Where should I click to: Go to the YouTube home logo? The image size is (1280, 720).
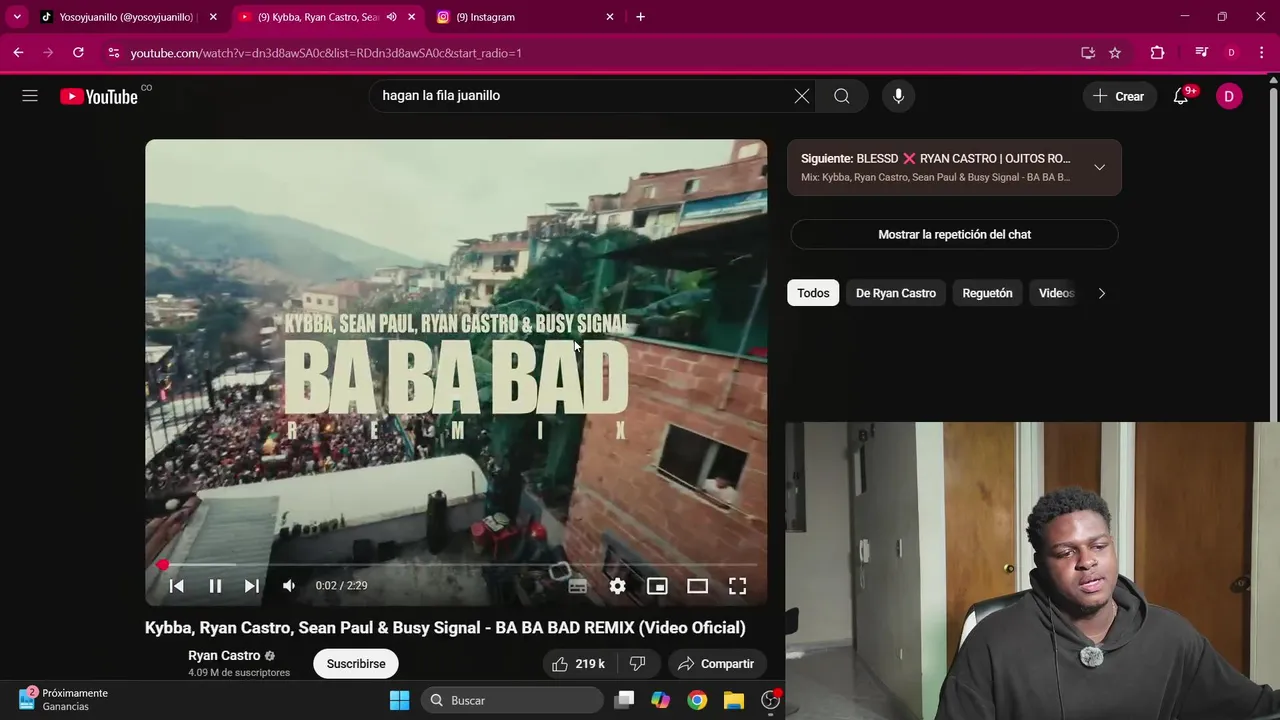click(x=99, y=96)
